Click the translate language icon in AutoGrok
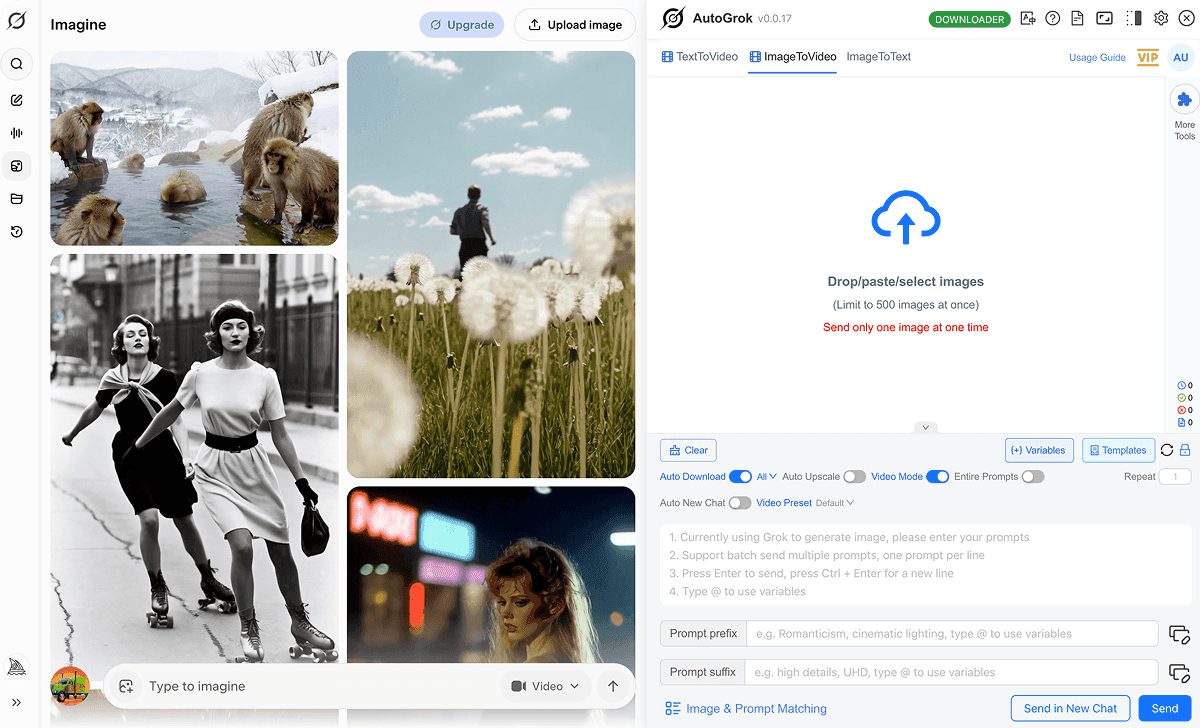The height and width of the screenshot is (728, 1200). coord(1028,18)
